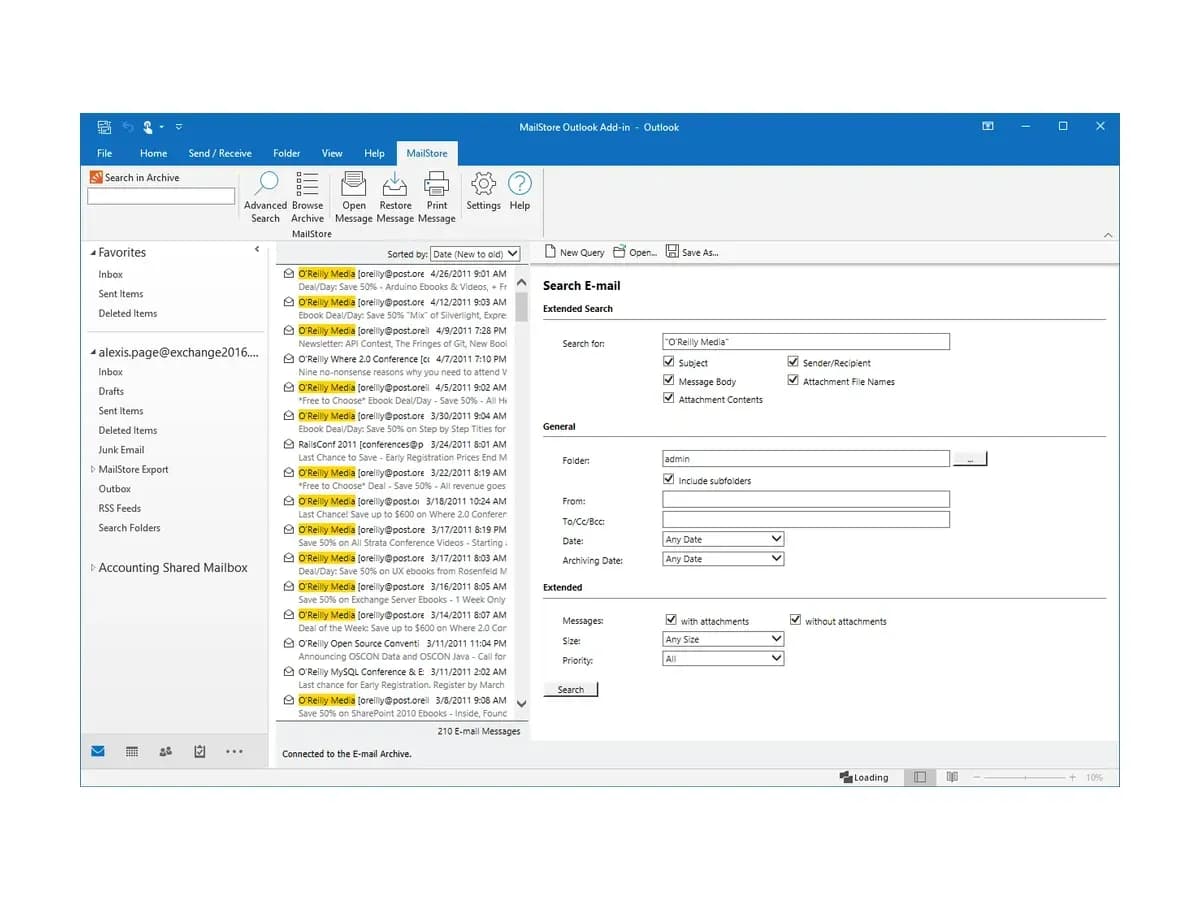Screen dimensions: 1200x900
Task: Switch to People view in navigation bar
Action: (166, 751)
